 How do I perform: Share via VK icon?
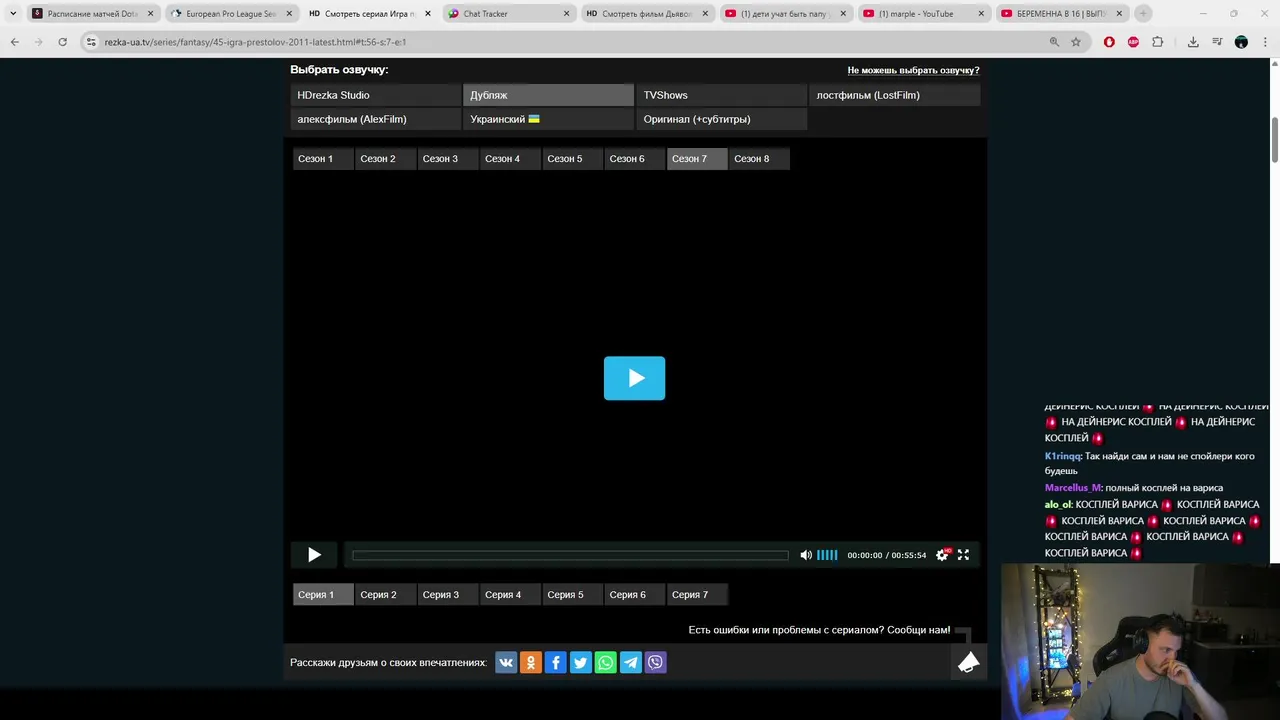(x=506, y=662)
